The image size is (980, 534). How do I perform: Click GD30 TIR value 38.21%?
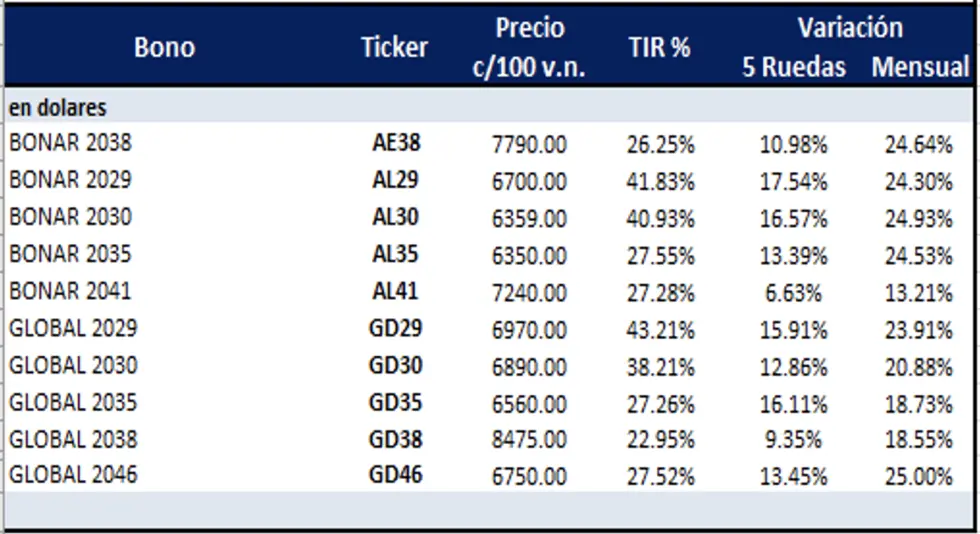[661, 367]
